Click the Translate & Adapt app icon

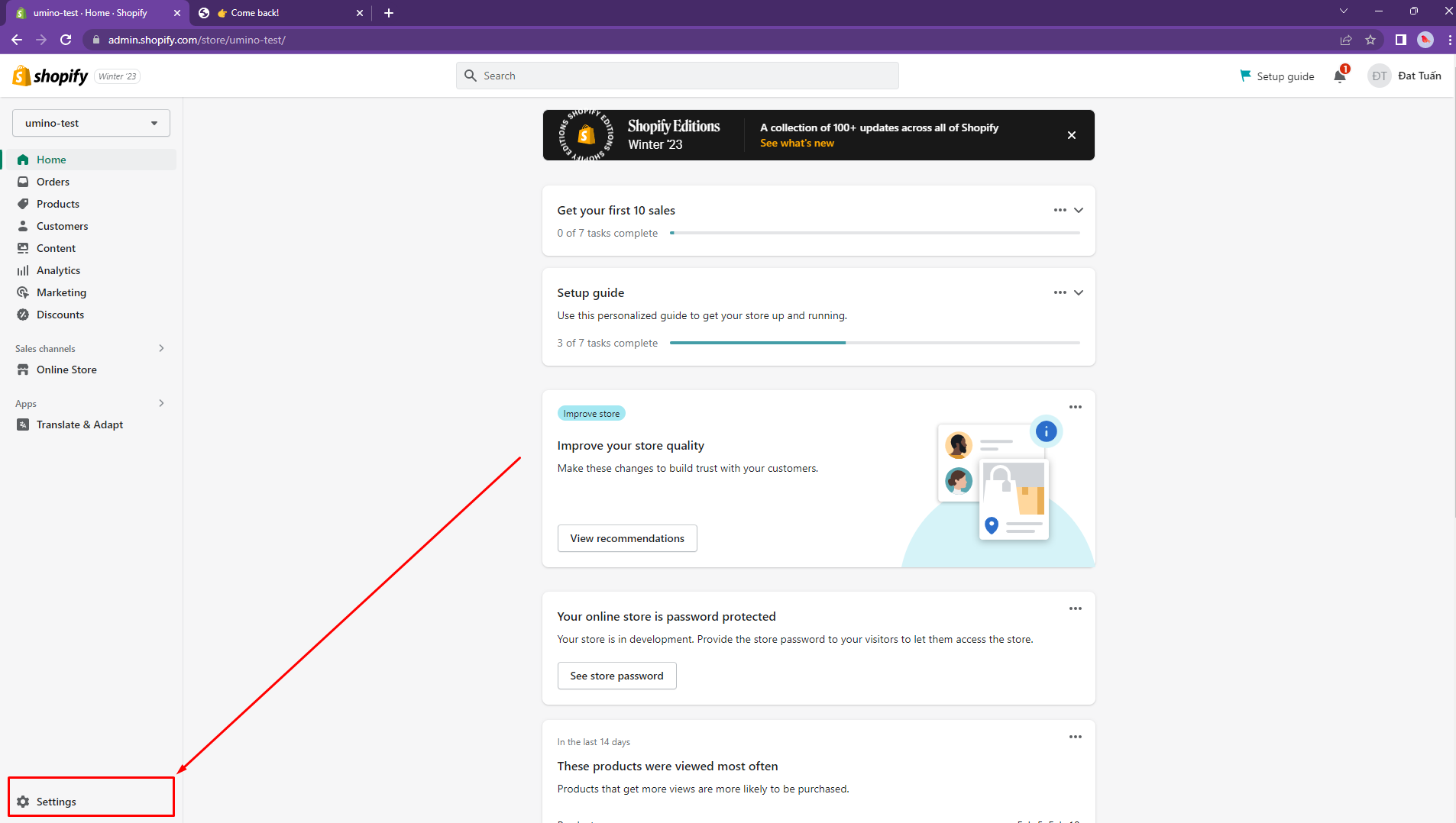[23, 424]
